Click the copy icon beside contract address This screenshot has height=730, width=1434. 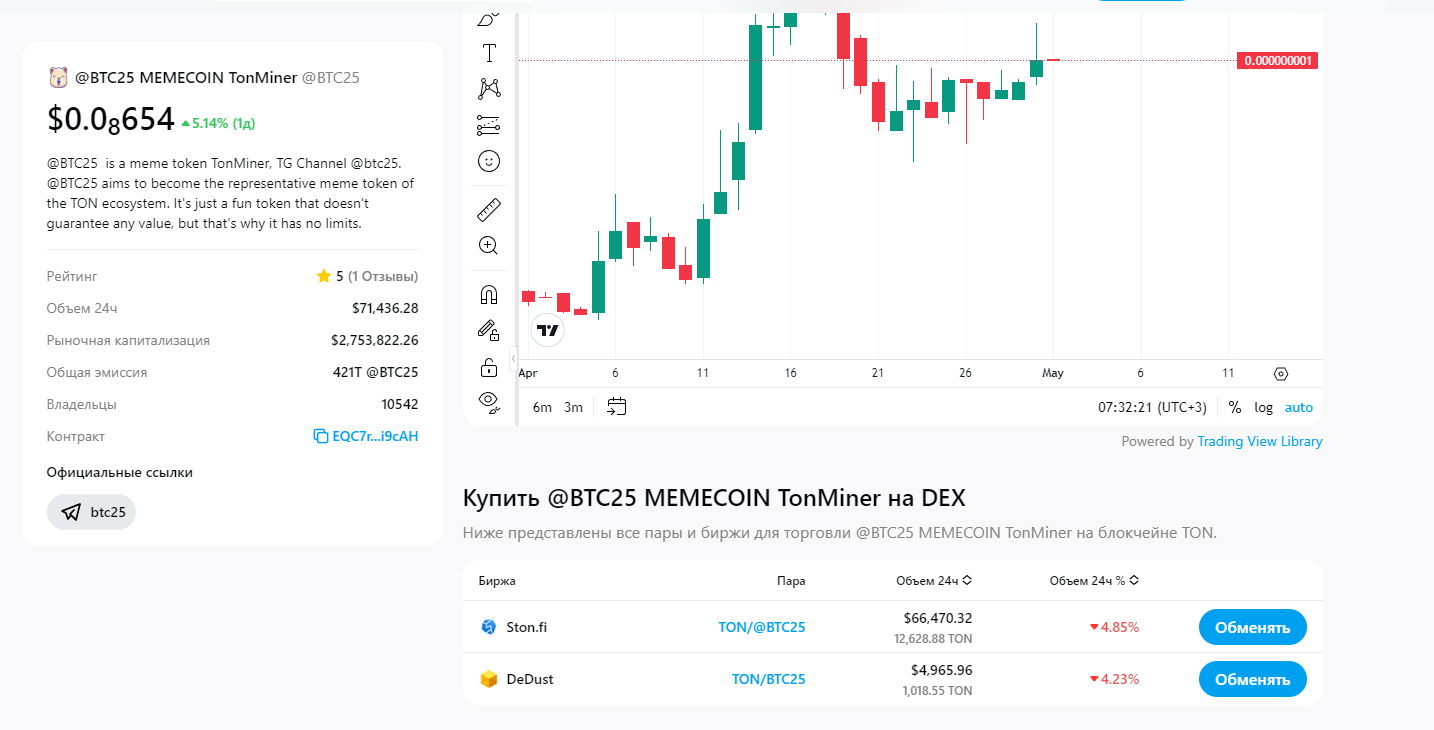320,436
